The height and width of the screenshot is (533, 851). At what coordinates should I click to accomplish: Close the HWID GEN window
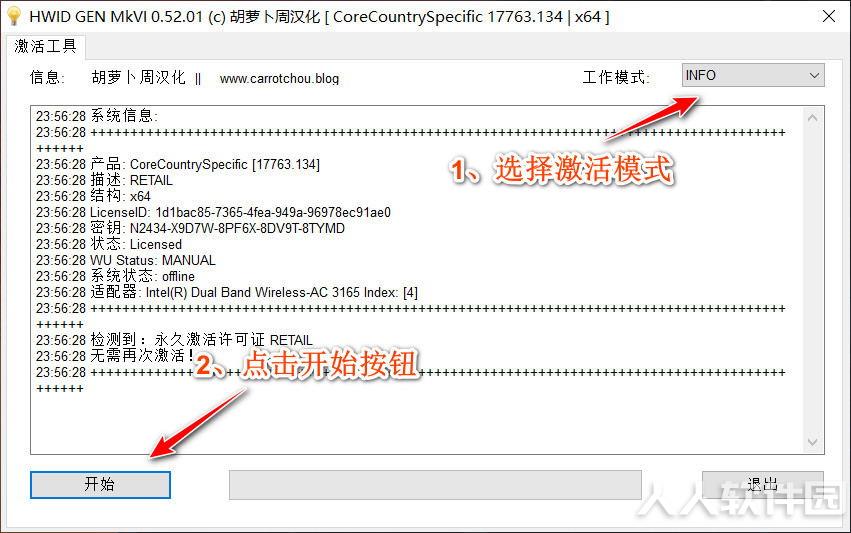(829, 16)
